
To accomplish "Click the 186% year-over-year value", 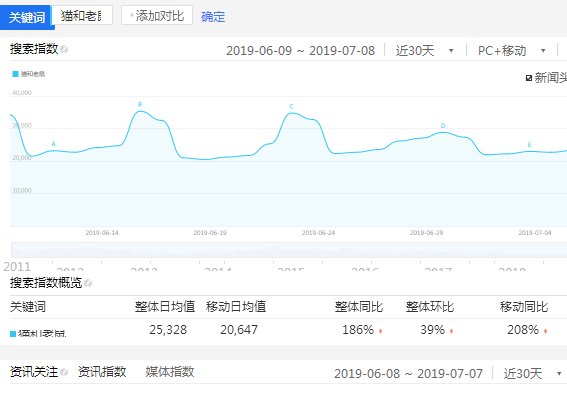I will [358, 330].
